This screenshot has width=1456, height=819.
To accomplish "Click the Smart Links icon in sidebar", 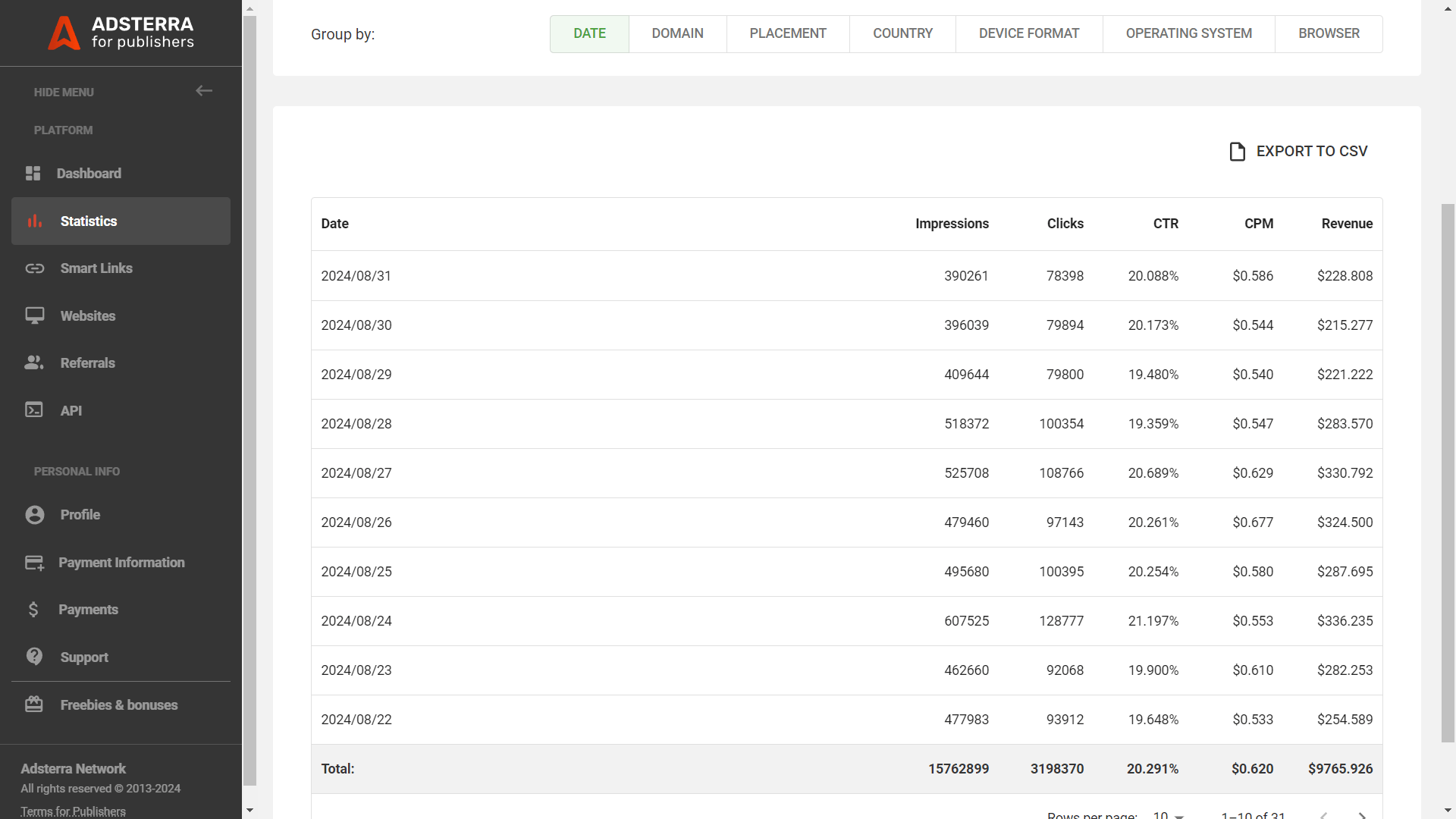I will pos(35,268).
